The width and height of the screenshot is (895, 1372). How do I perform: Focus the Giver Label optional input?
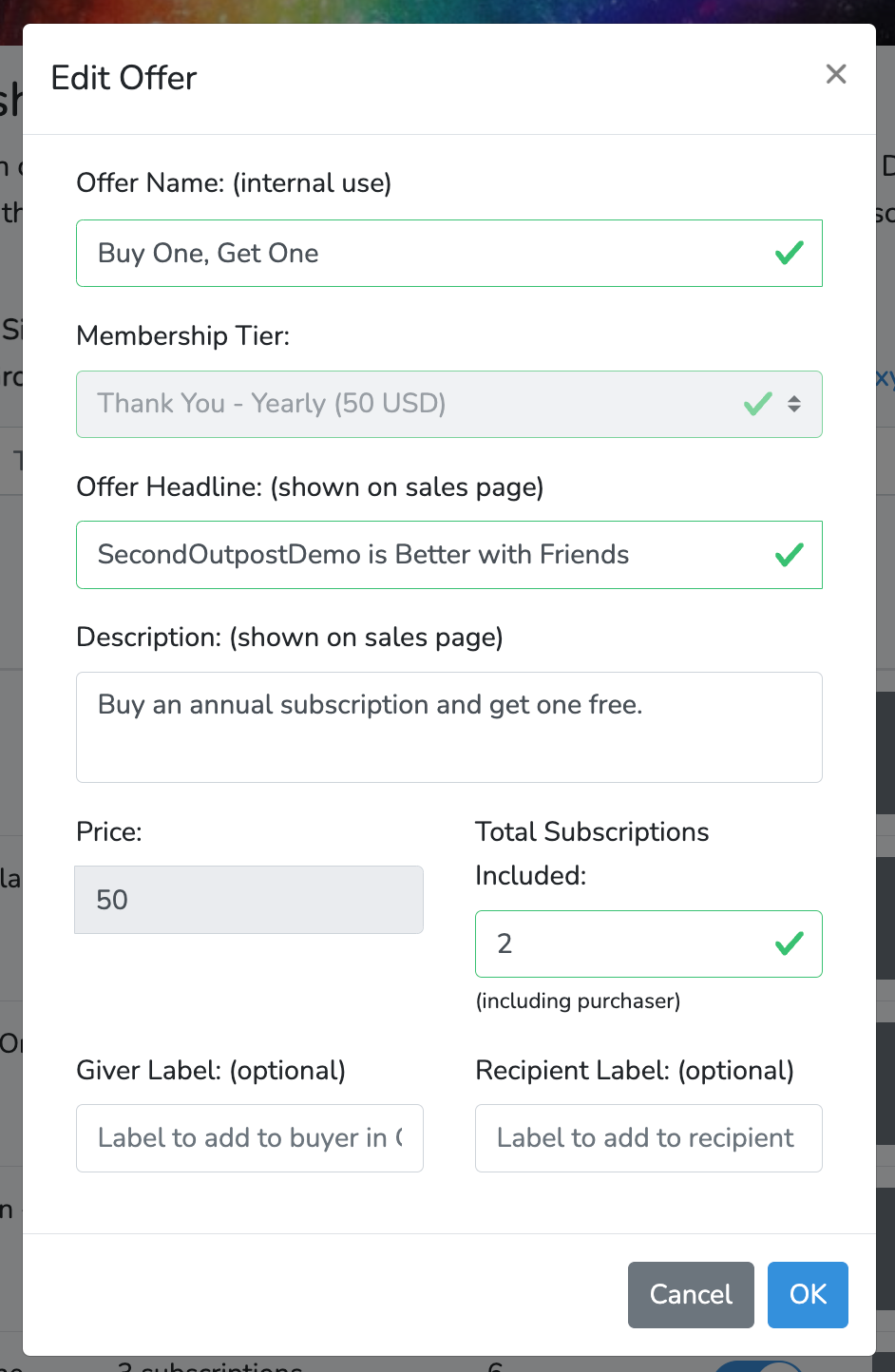(x=250, y=1138)
